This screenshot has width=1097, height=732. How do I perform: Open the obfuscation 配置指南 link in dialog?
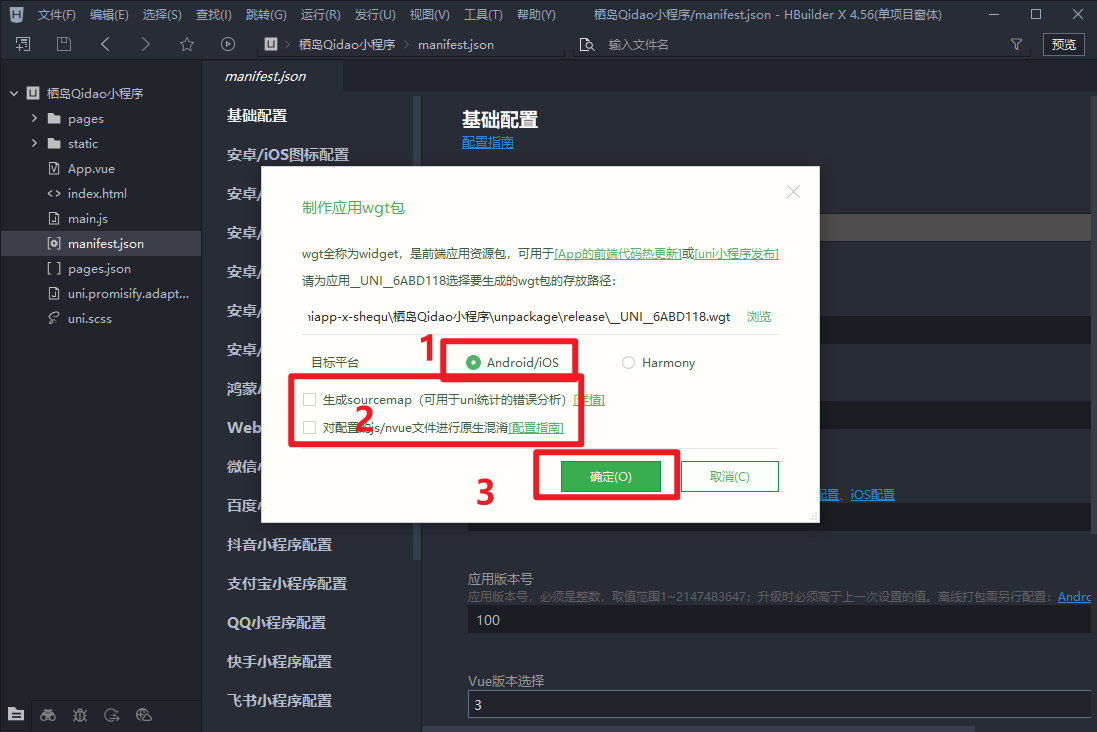tap(537, 427)
